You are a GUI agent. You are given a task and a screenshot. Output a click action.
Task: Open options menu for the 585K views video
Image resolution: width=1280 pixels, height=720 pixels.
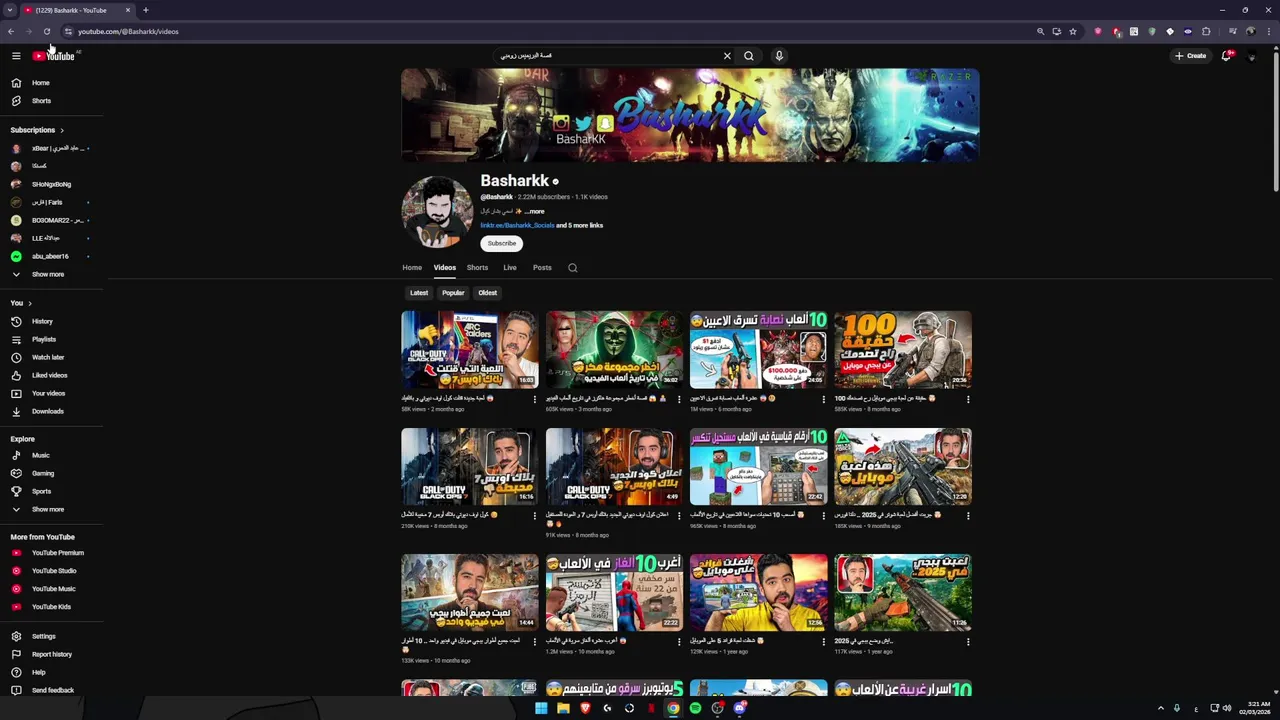pos(967,399)
